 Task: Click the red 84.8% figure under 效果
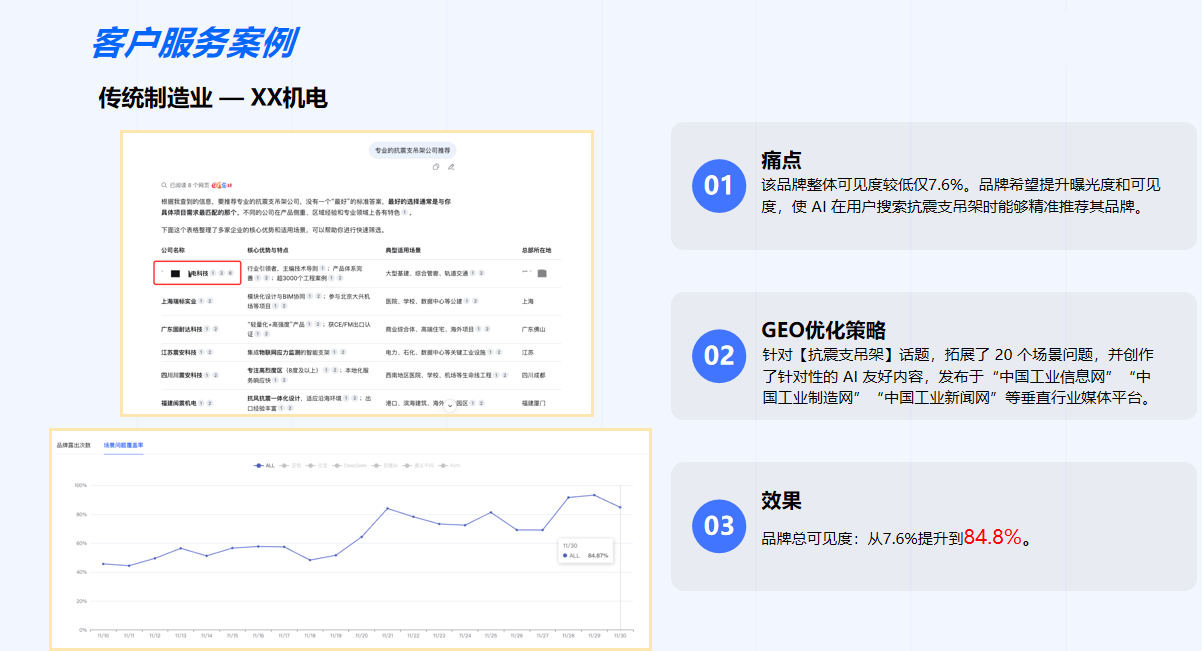pyautogui.click(x=992, y=537)
